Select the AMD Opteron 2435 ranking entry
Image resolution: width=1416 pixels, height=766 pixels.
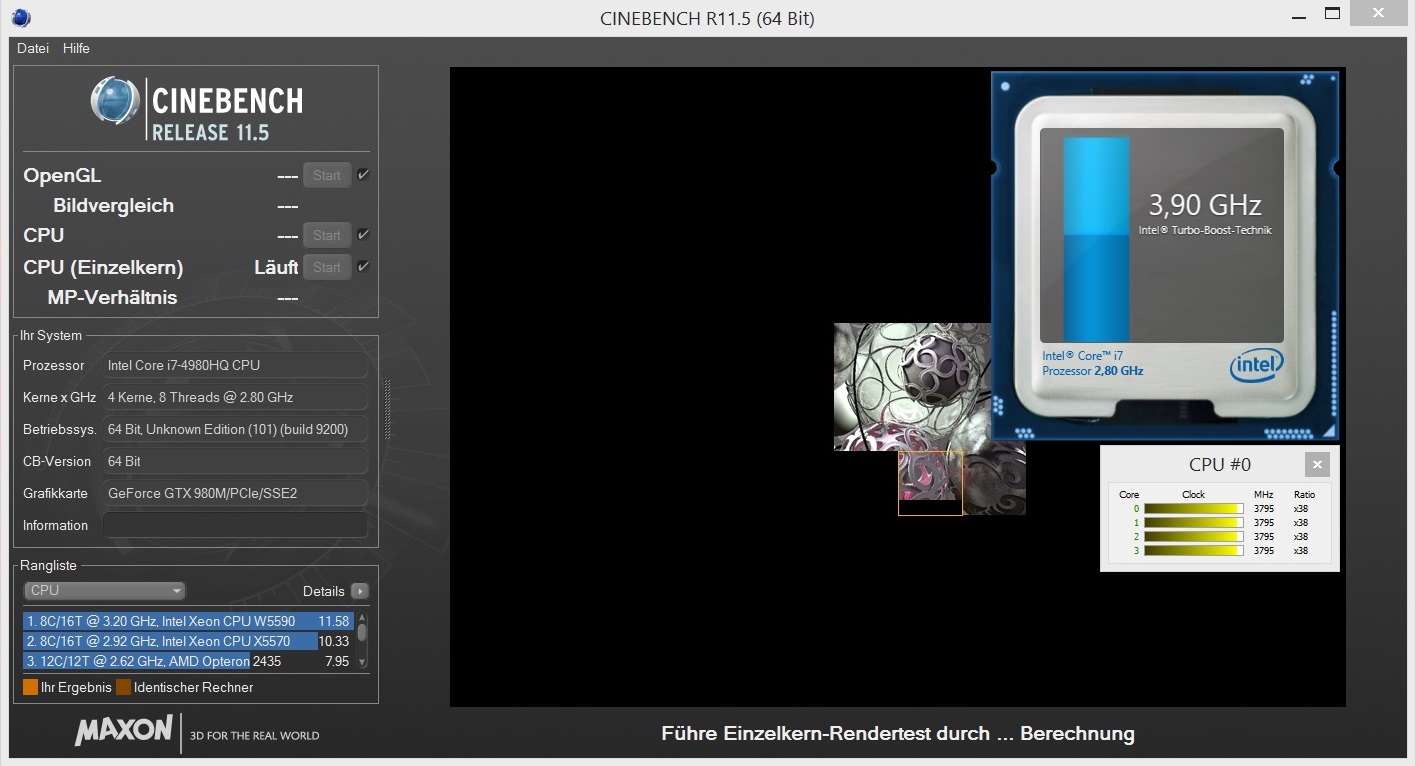click(189, 661)
